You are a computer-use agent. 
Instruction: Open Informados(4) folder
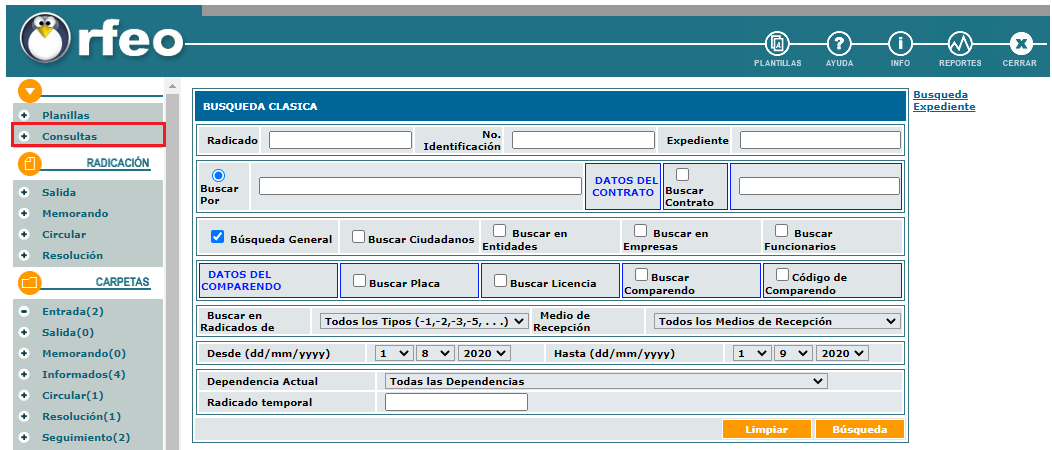(83, 374)
